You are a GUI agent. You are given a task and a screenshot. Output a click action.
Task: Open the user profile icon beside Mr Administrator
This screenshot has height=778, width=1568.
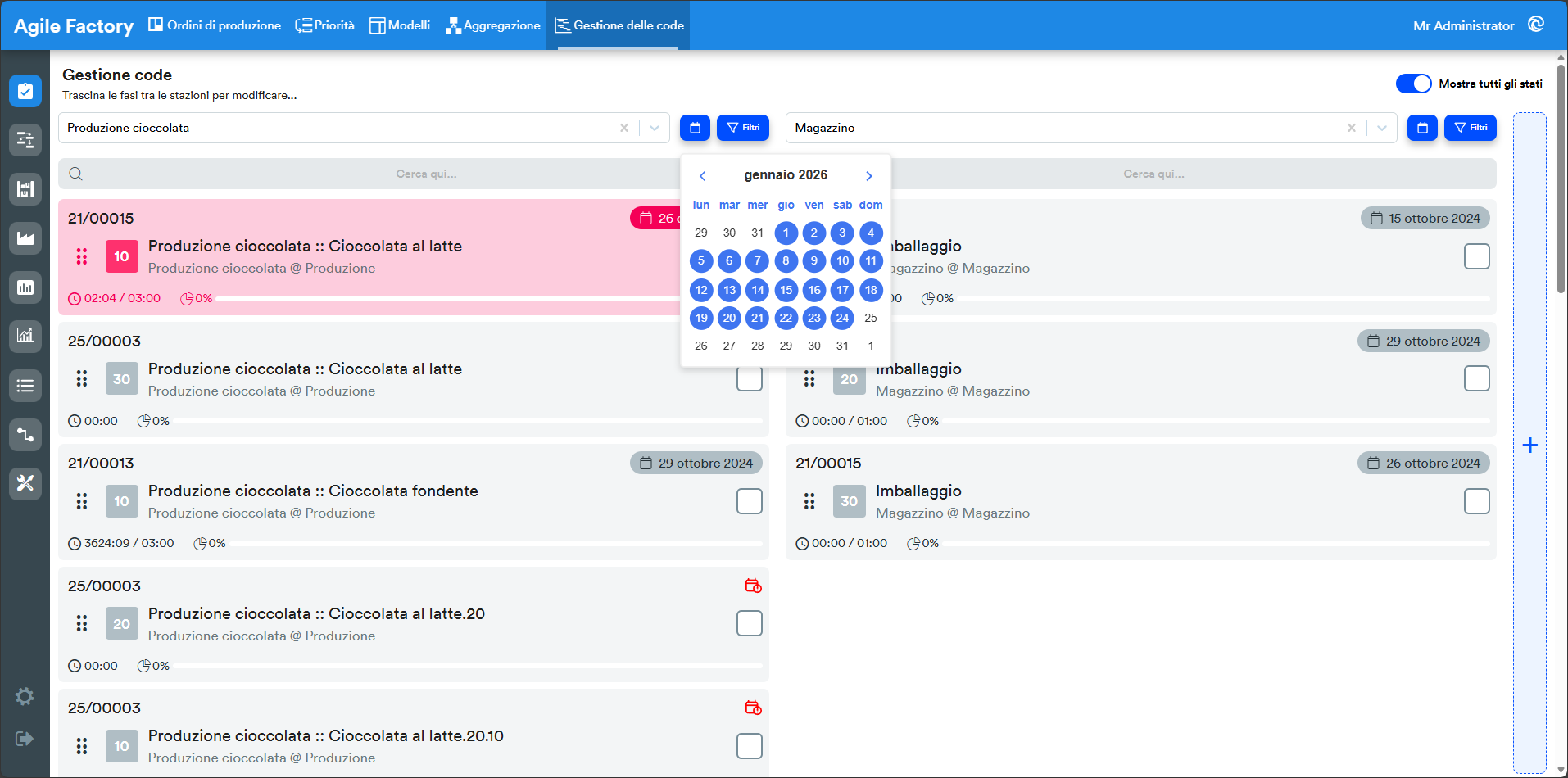[x=1536, y=25]
